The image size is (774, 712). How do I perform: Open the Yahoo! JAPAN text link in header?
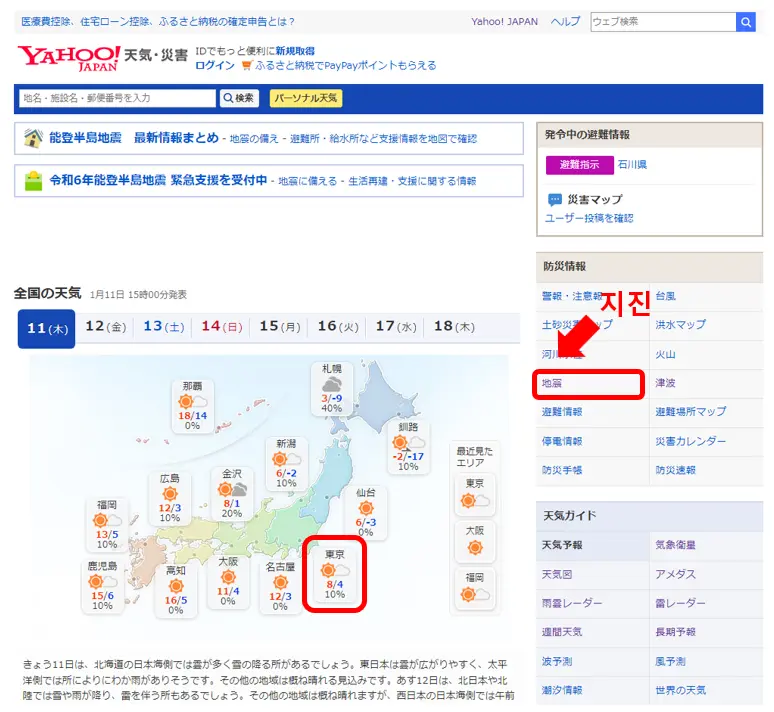[504, 22]
